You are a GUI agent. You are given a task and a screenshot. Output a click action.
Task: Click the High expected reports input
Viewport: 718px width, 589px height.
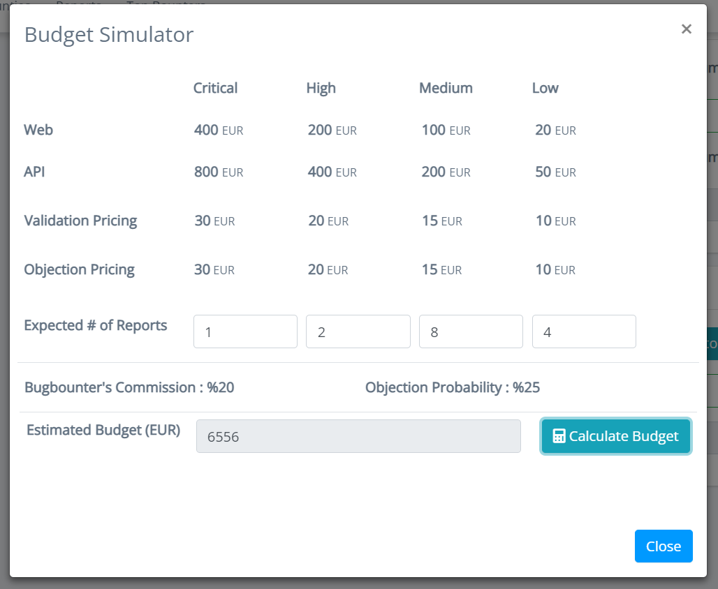click(x=358, y=332)
